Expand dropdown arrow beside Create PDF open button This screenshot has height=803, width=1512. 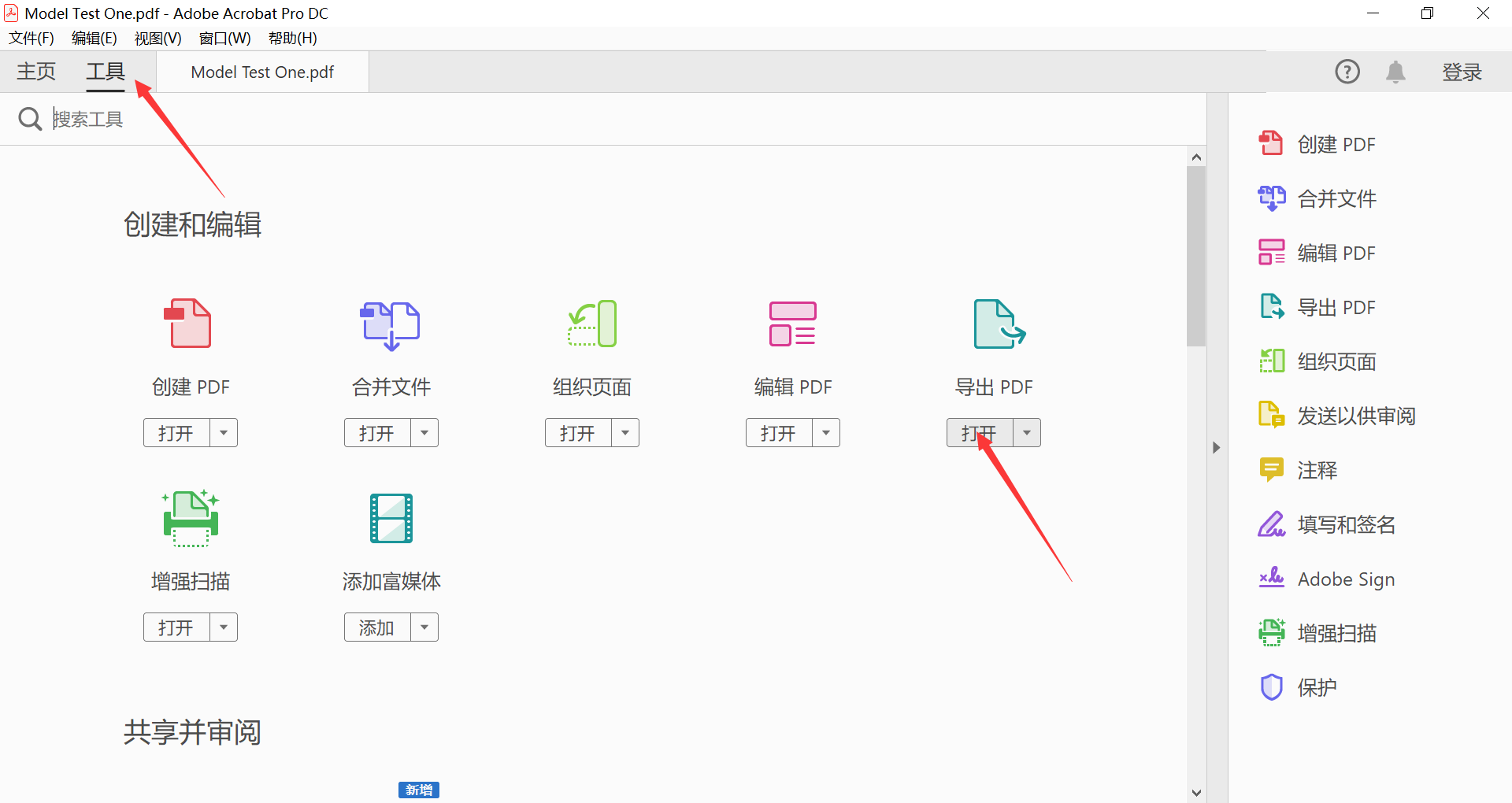[x=224, y=433]
